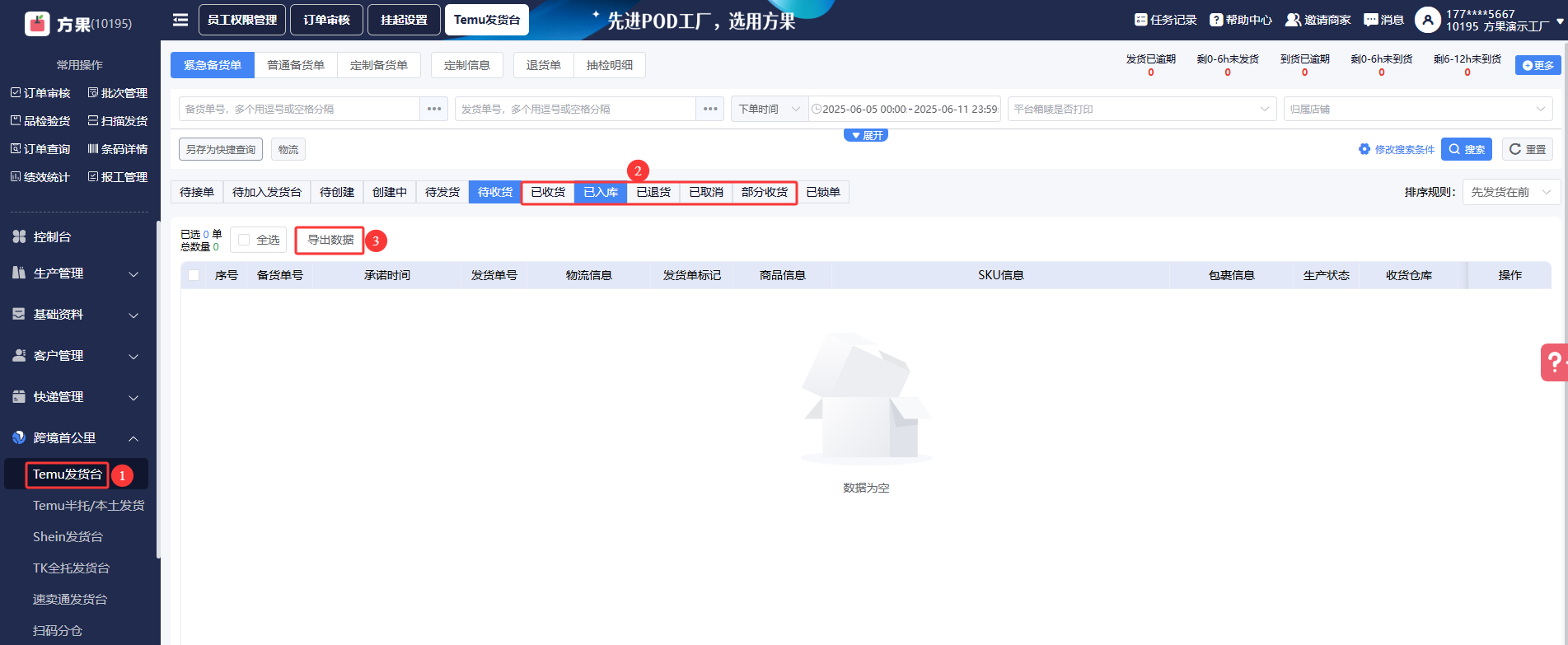1568x645 pixels.
Task: Click the 导出数据 export button
Action: pyautogui.click(x=330, y=240)
